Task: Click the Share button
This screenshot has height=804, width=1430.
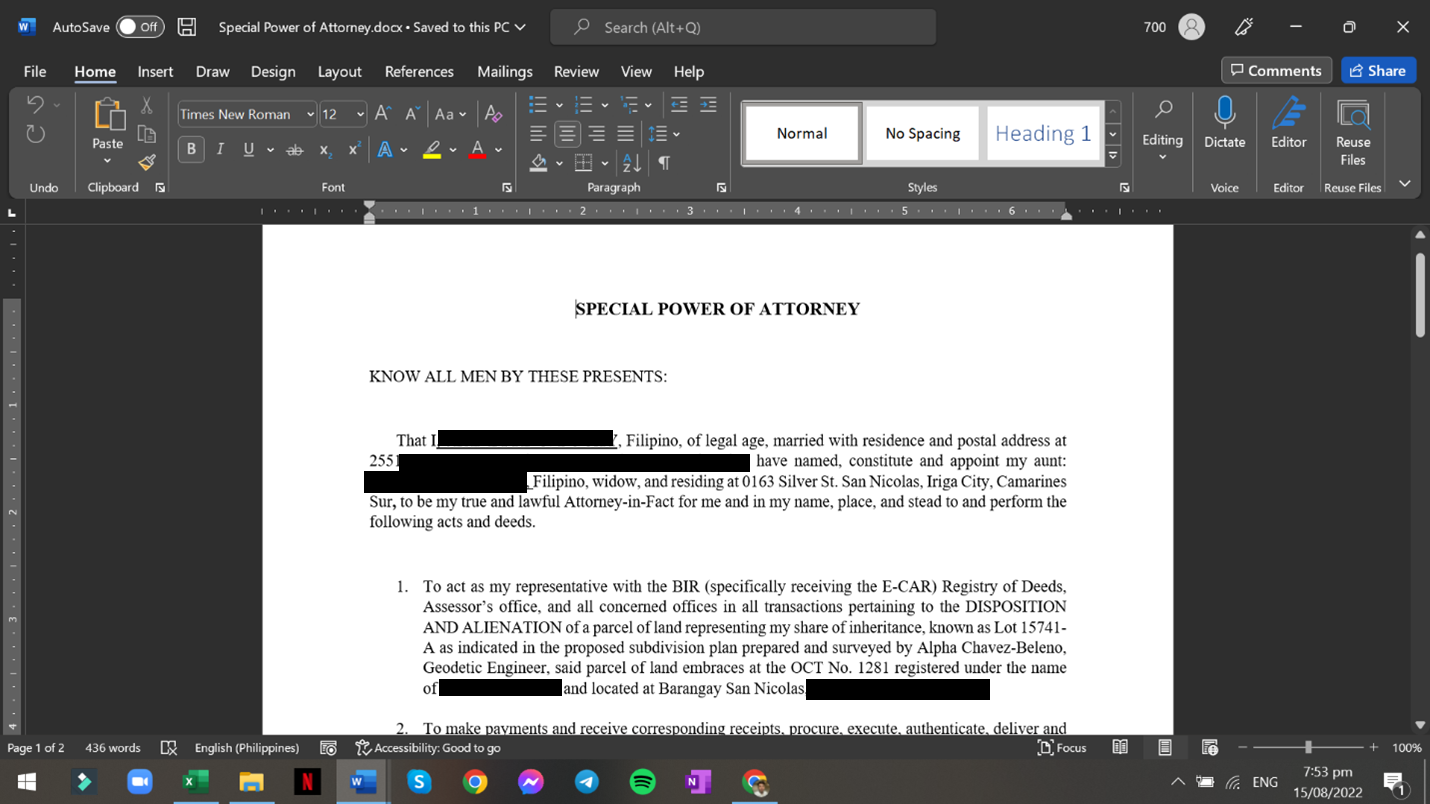Action: [1378, 70]
